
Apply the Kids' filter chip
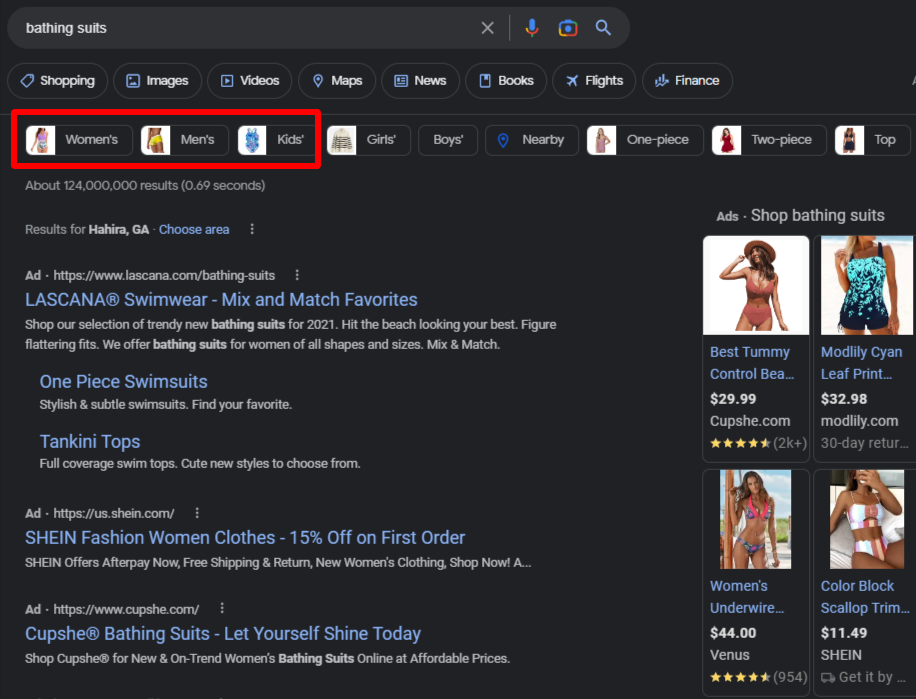coord(277,140)
